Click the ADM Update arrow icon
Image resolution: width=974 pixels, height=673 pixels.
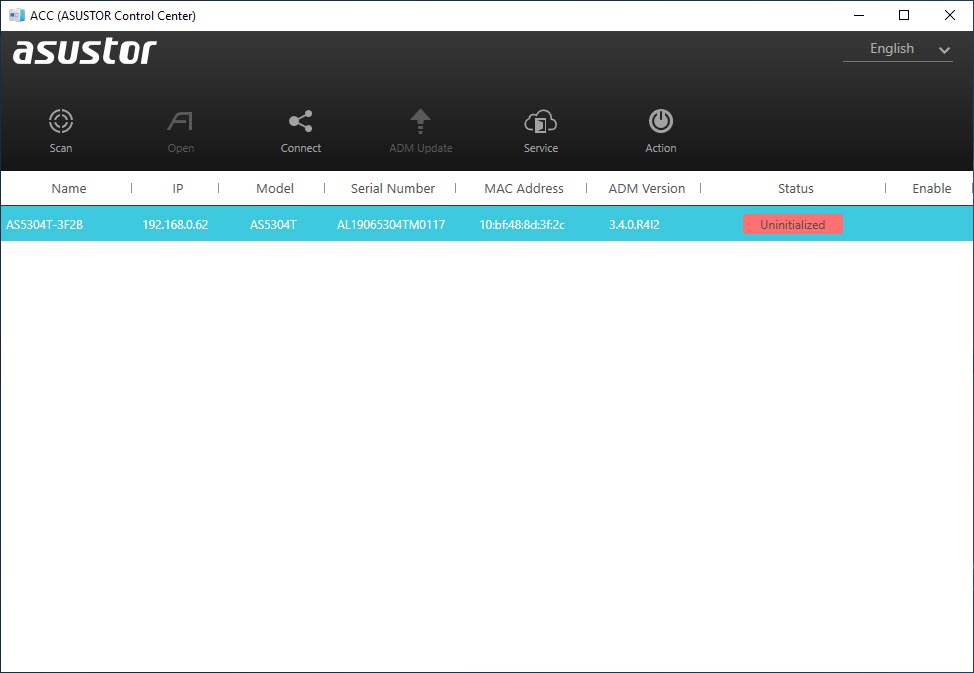click(x=421, y=121)
